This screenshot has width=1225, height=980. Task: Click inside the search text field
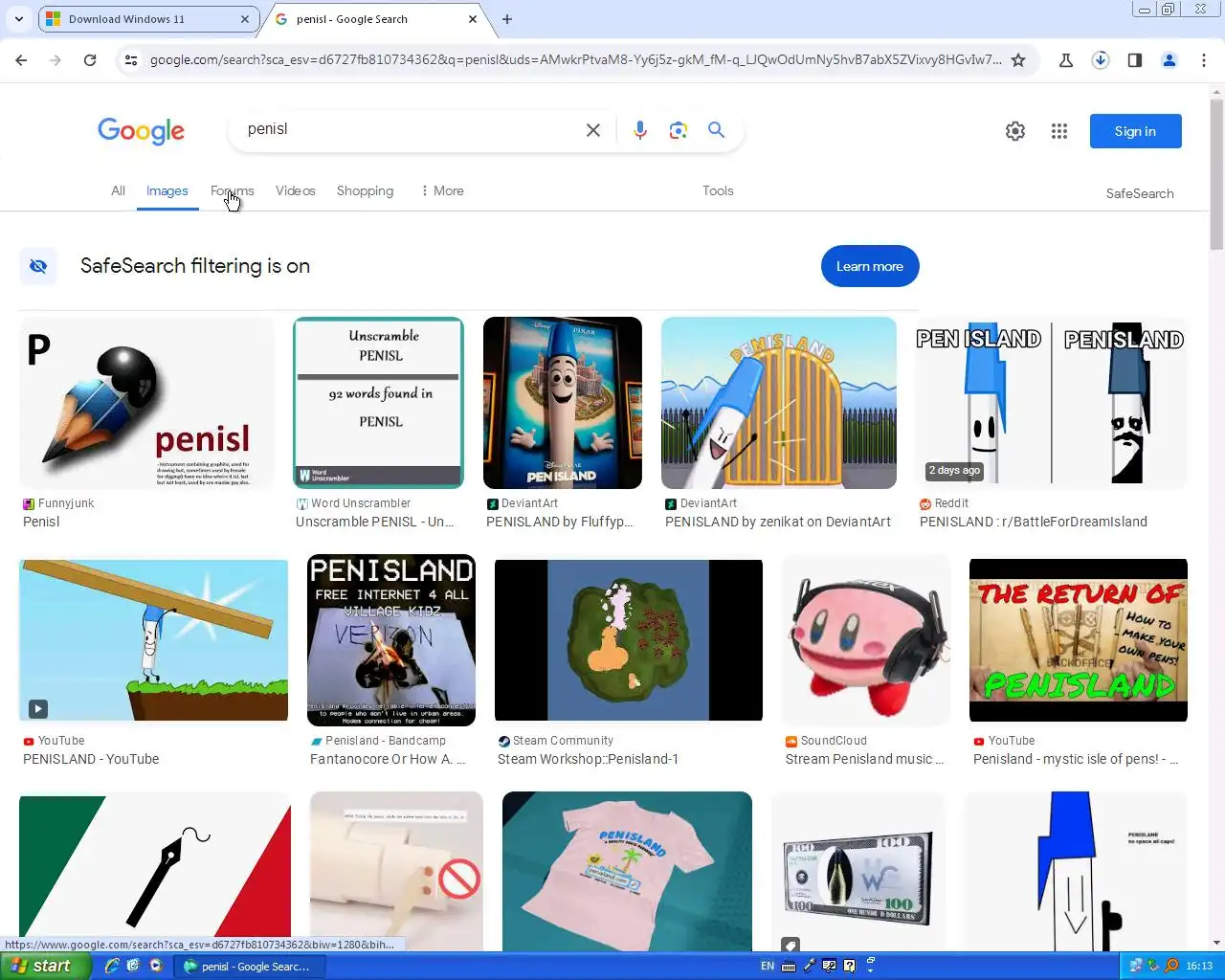coord(407,130)
